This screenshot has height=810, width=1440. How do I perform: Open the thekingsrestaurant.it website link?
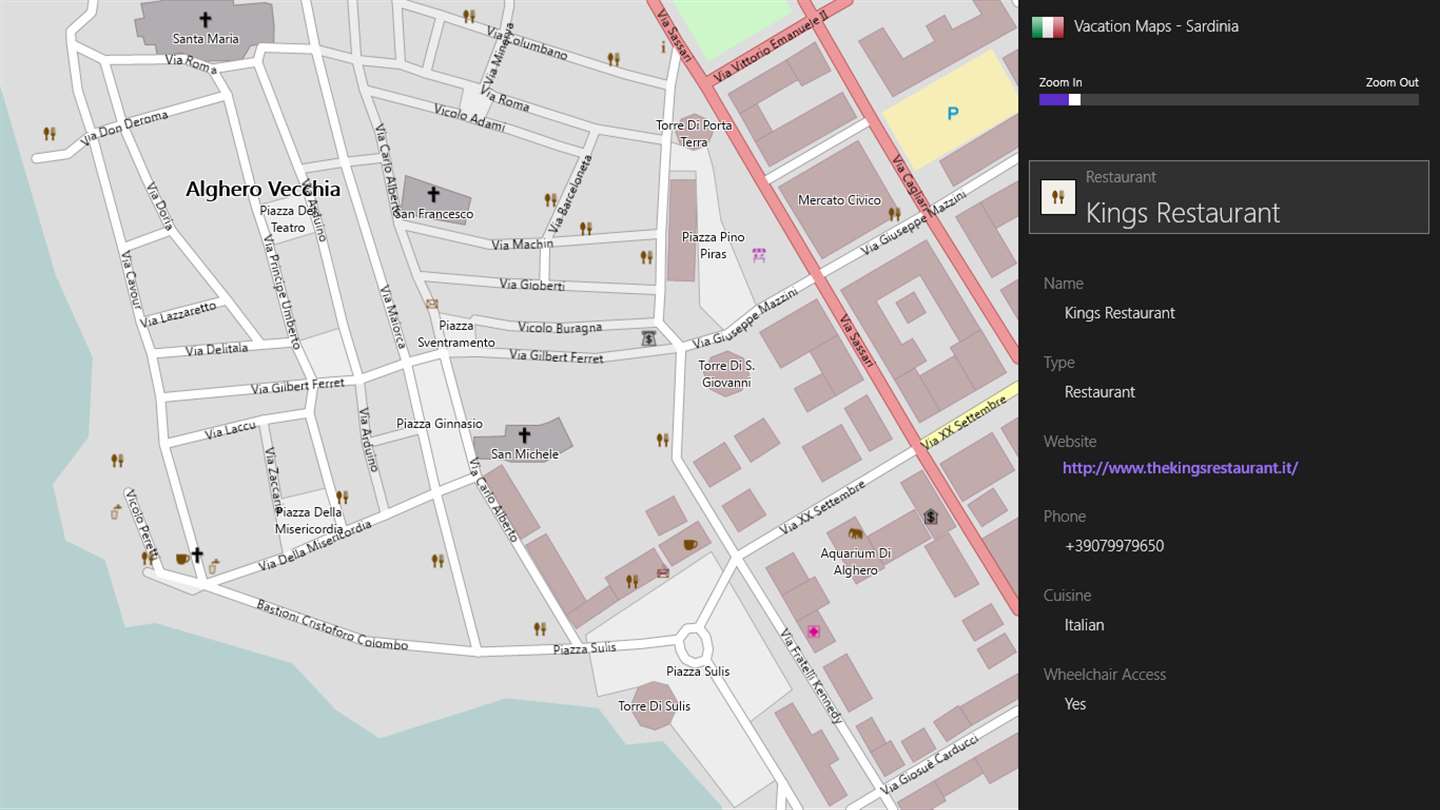[x=1180, y=468]
